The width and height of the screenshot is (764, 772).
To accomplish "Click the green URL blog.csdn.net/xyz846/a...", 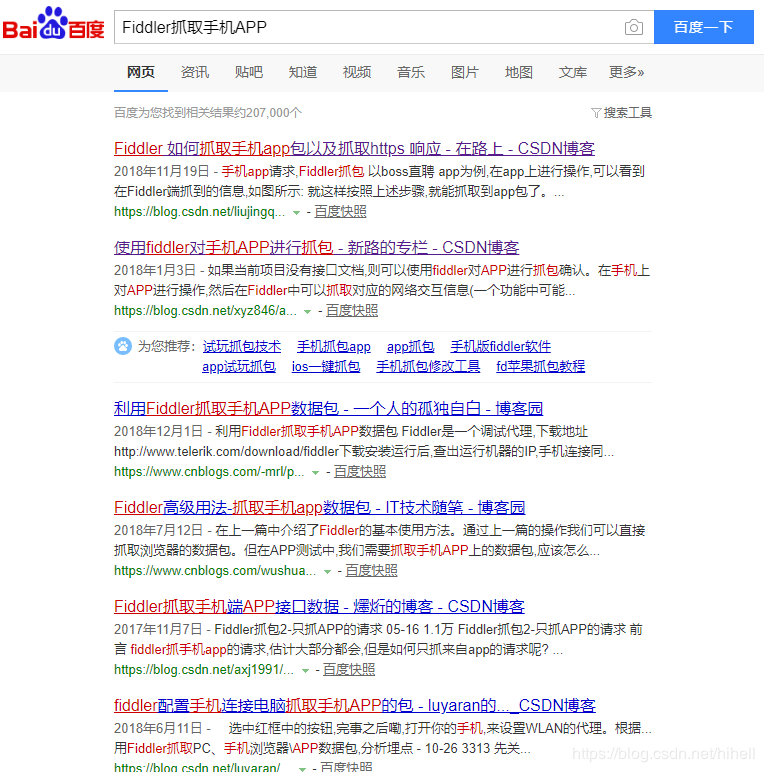I will [205, 311].
